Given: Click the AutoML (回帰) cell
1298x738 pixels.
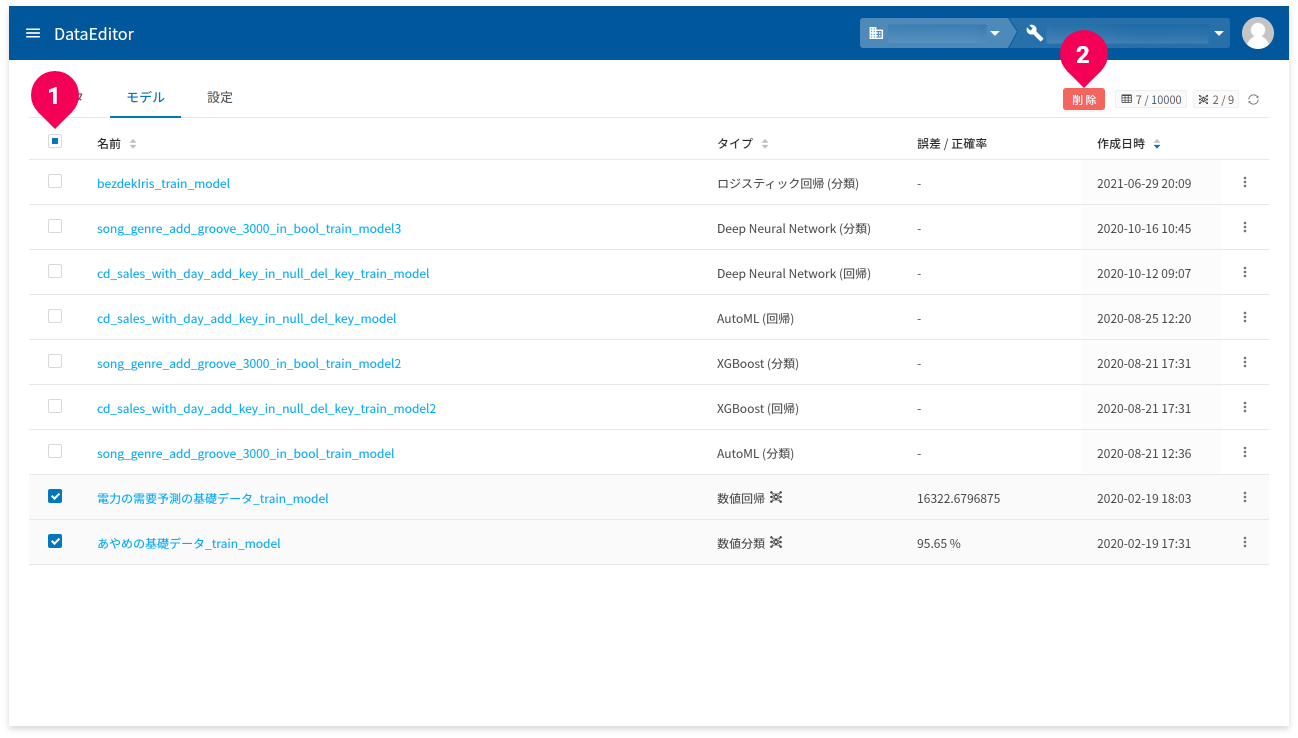Looking at the screenshot, I should 755,318.
